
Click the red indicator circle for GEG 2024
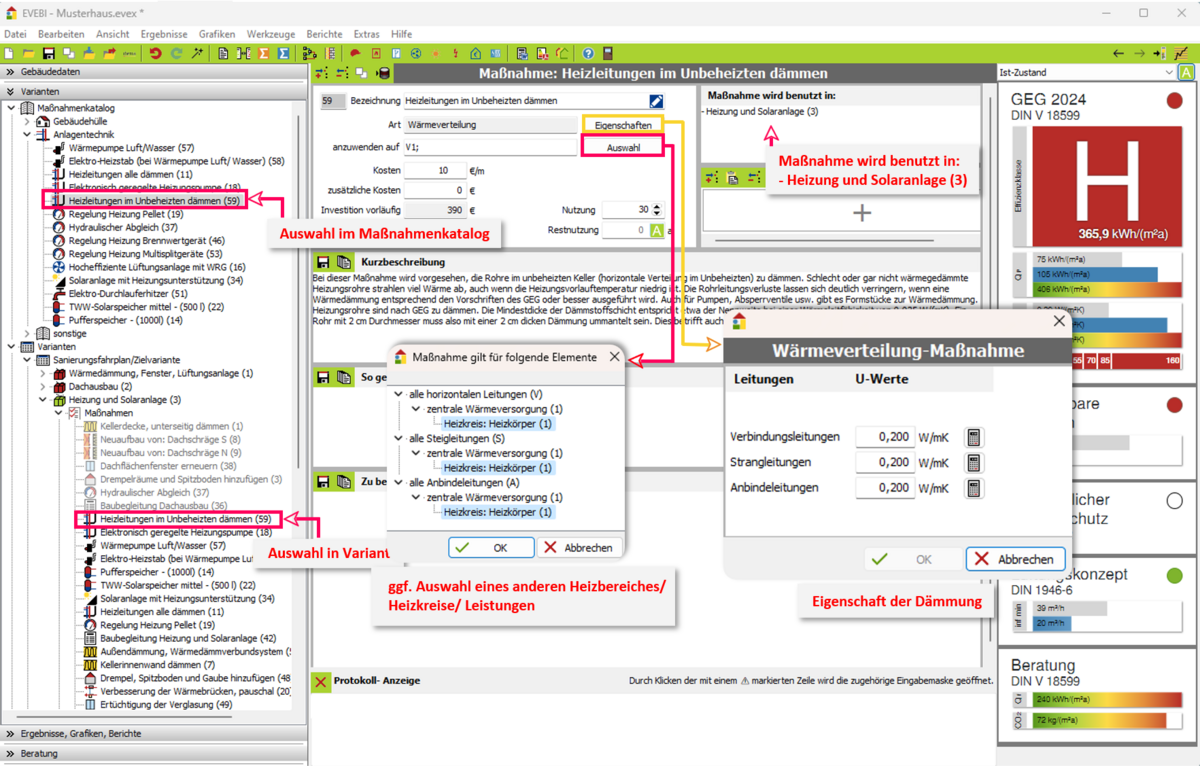1174,100
